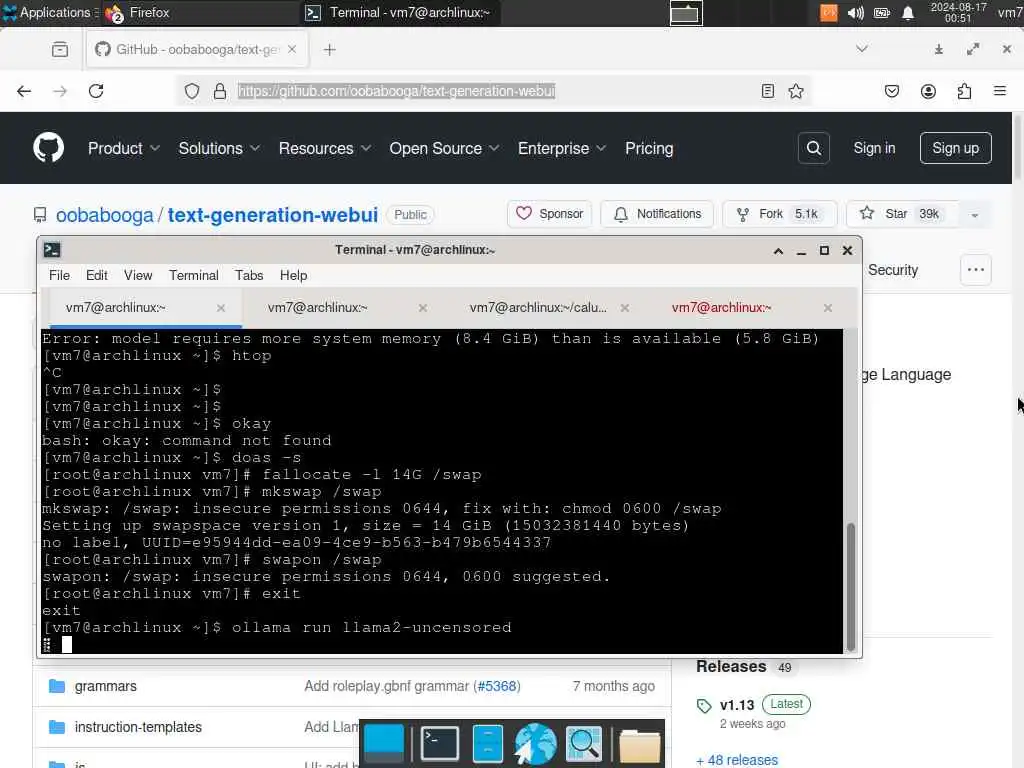Expand the Solutions menu

coord(219,148)
